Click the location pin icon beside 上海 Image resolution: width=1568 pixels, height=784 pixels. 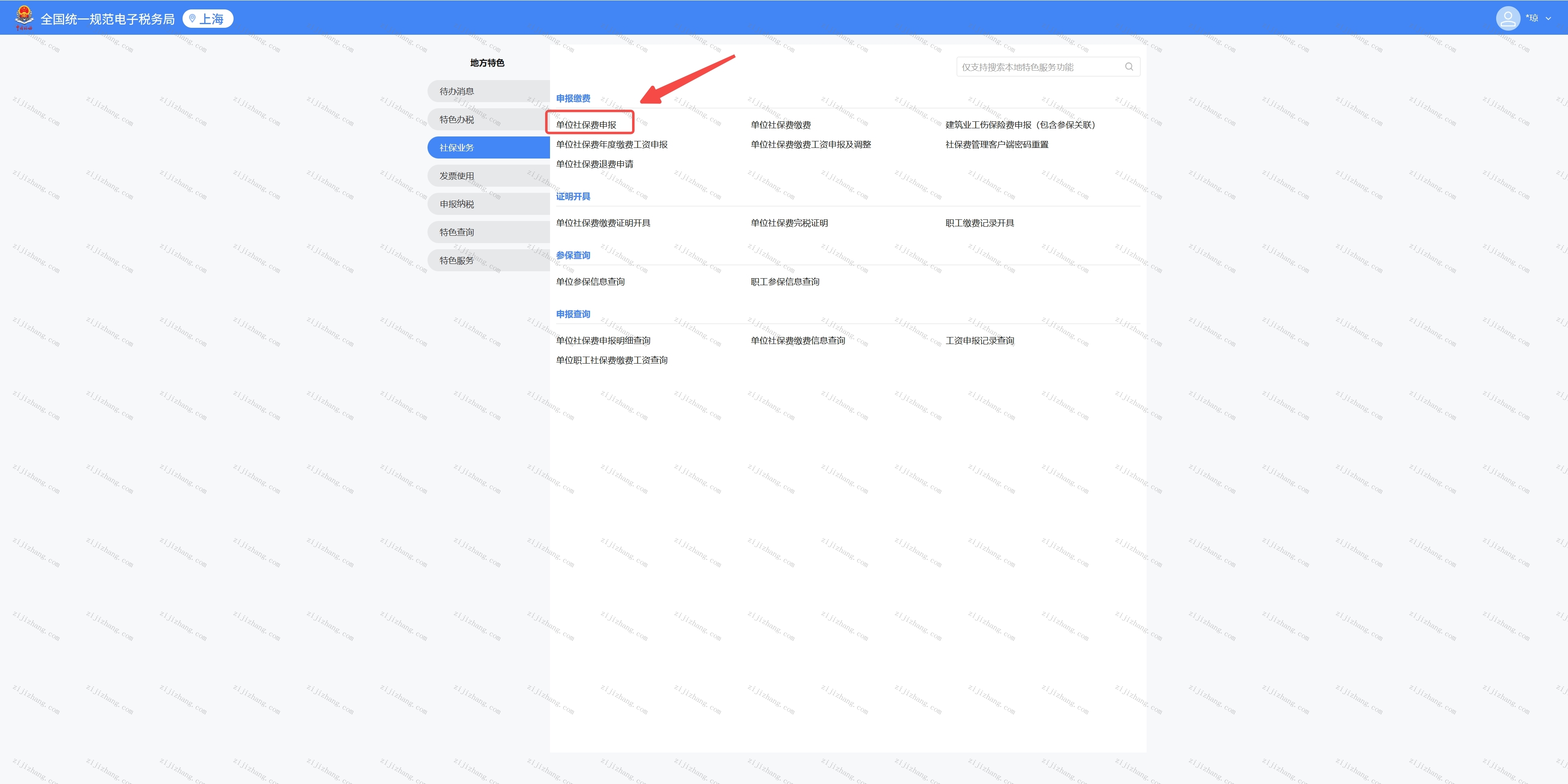[192, 18]
